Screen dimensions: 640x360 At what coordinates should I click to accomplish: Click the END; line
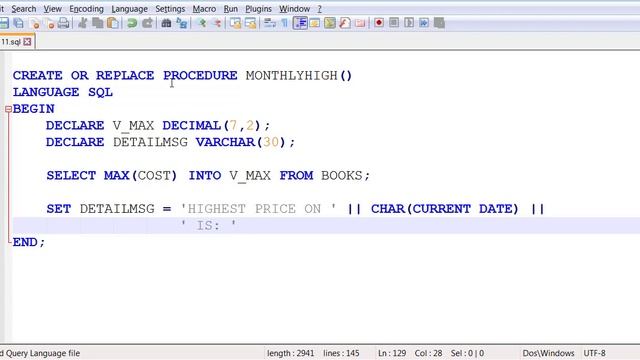29,242
